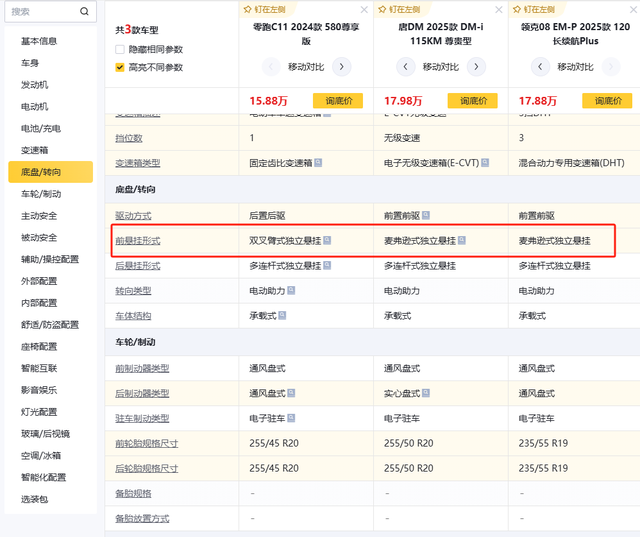Jump to 选装包 section
This screenshot has width=640, height=537.
35,499
